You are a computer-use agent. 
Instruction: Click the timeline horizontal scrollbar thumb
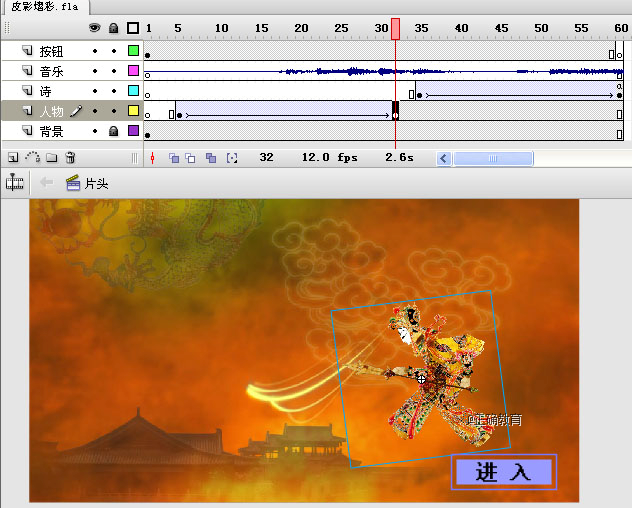tap(493, 158)
